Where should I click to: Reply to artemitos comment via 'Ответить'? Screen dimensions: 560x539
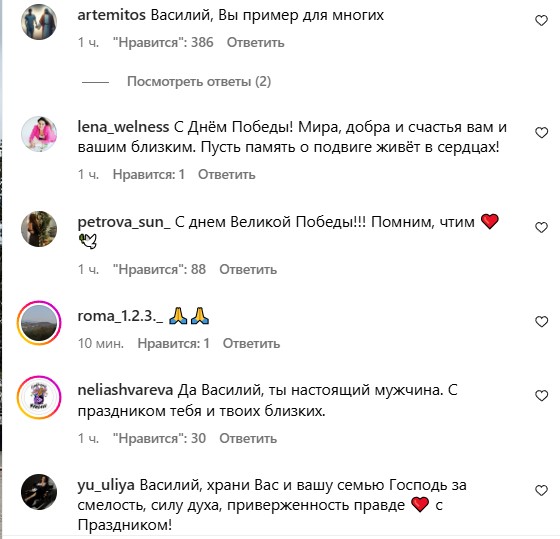click(x=256, y=43)
